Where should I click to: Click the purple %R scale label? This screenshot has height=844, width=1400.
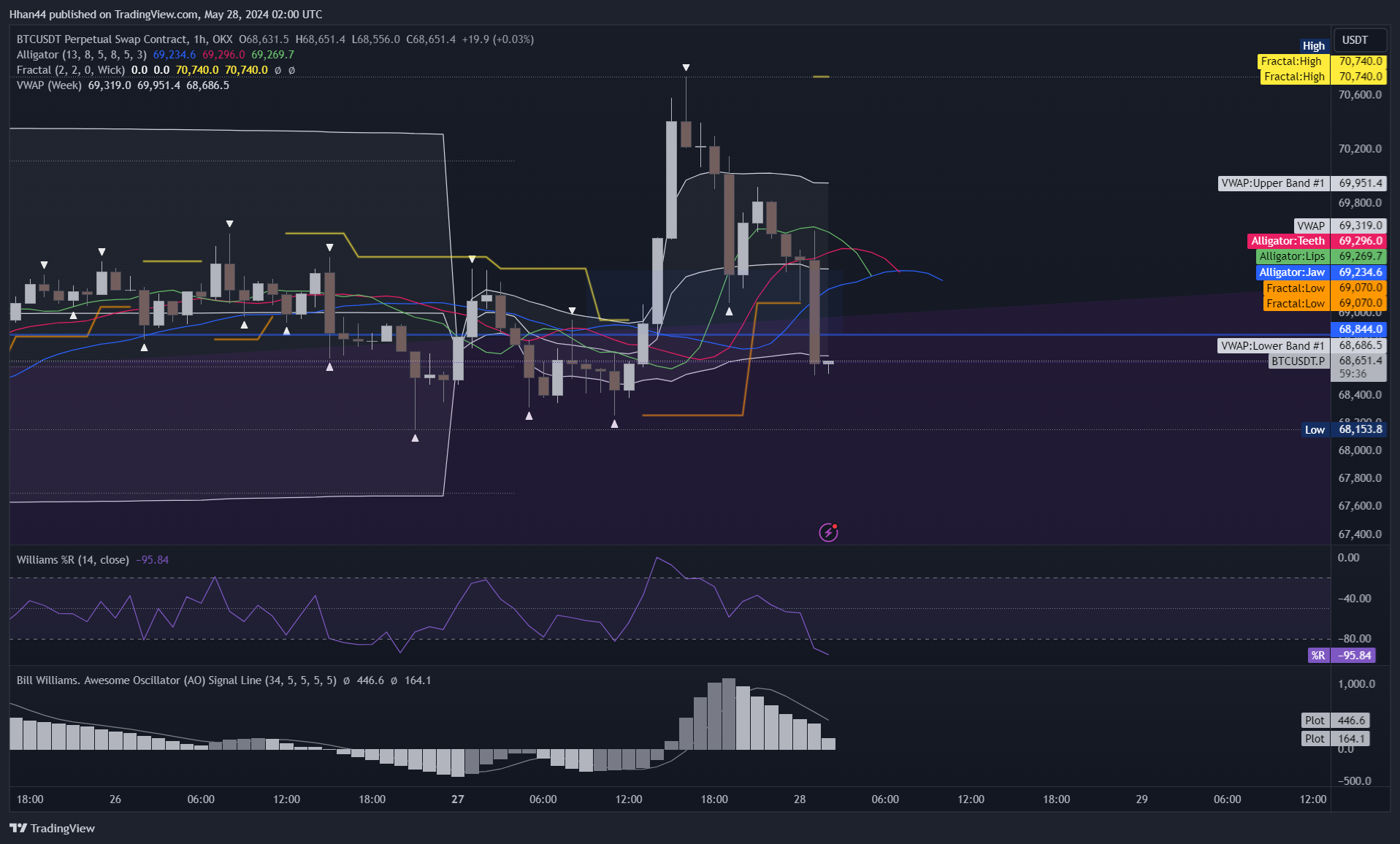coord(1318,656)
